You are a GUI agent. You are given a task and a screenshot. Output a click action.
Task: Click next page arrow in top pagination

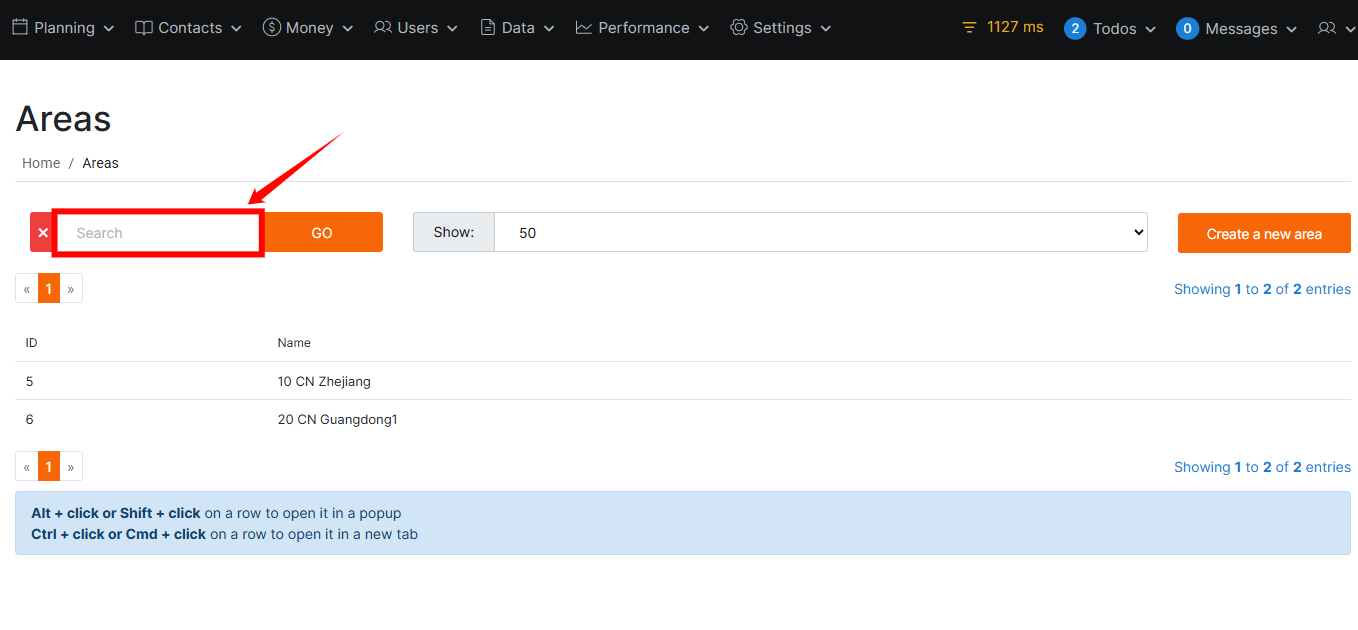coord(71,289)
